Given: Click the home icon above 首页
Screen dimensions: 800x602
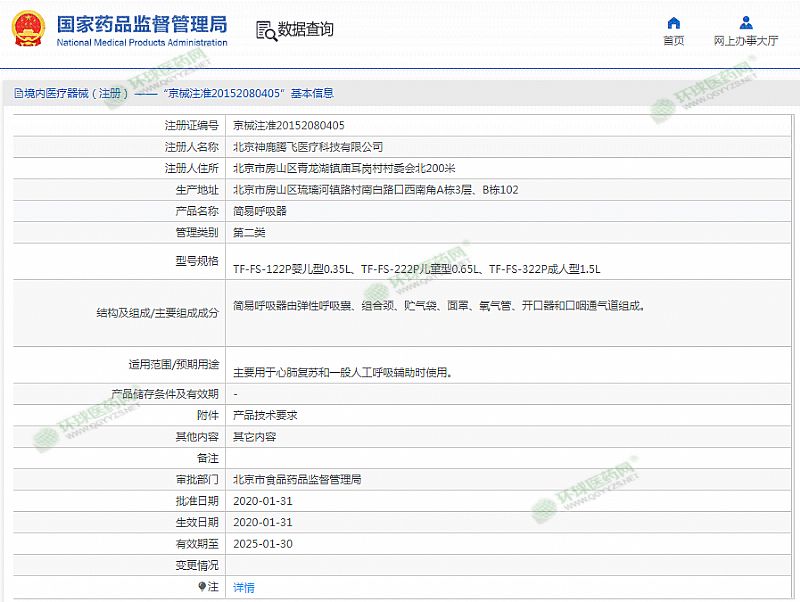Looking at the screenshot, I should (x=673, y=23).
